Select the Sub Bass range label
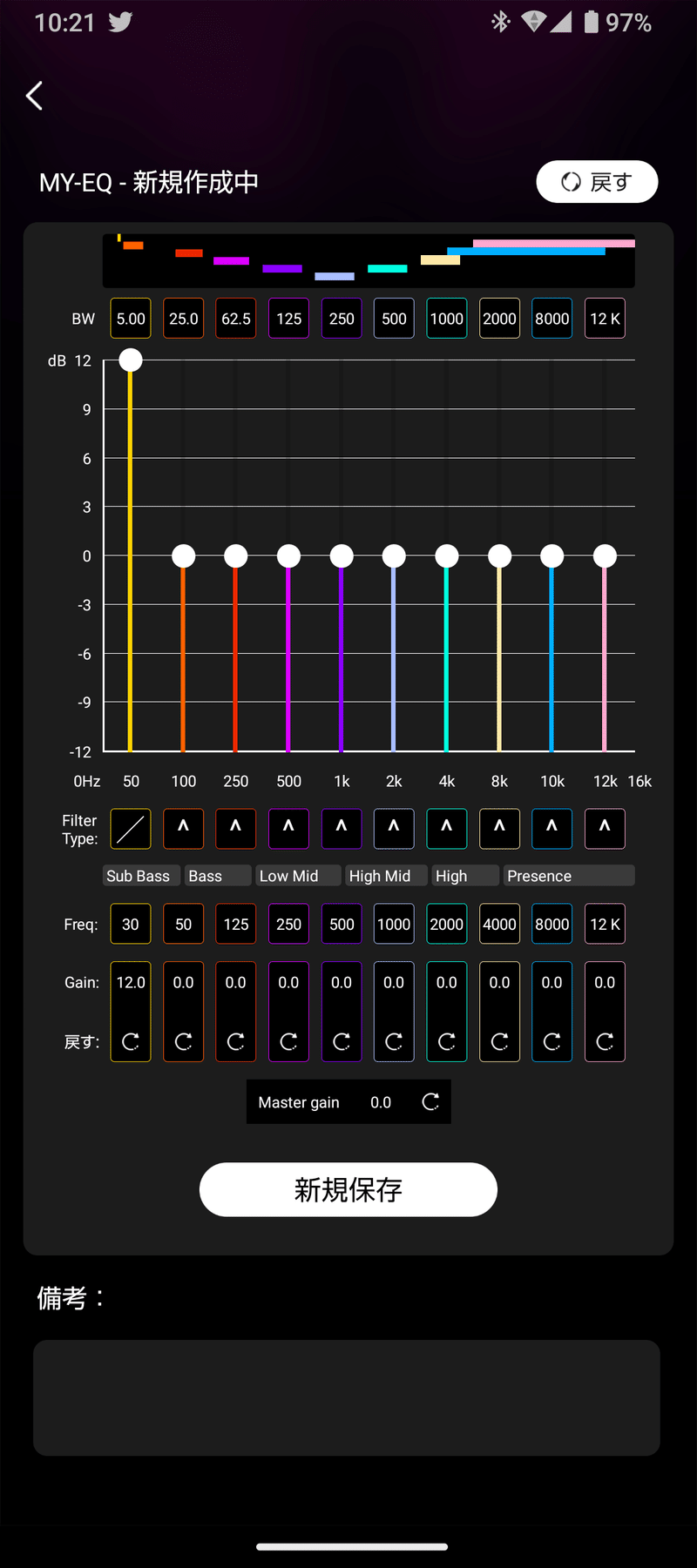Screen dimensions: 697x1568 139,876
